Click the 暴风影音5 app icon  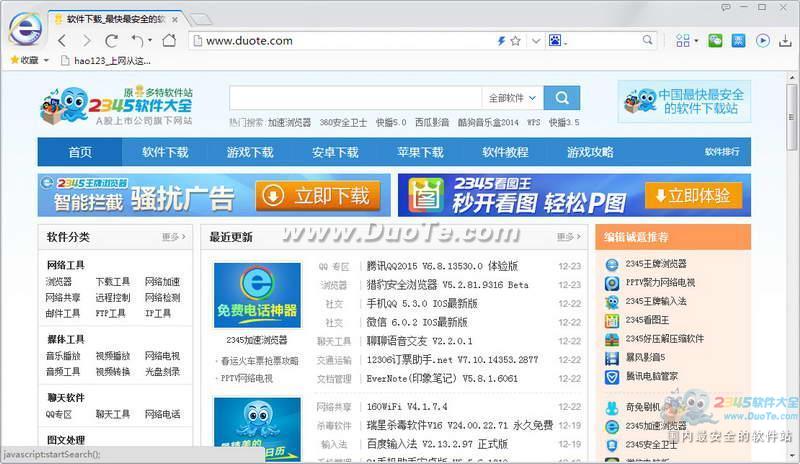point(612,358)
